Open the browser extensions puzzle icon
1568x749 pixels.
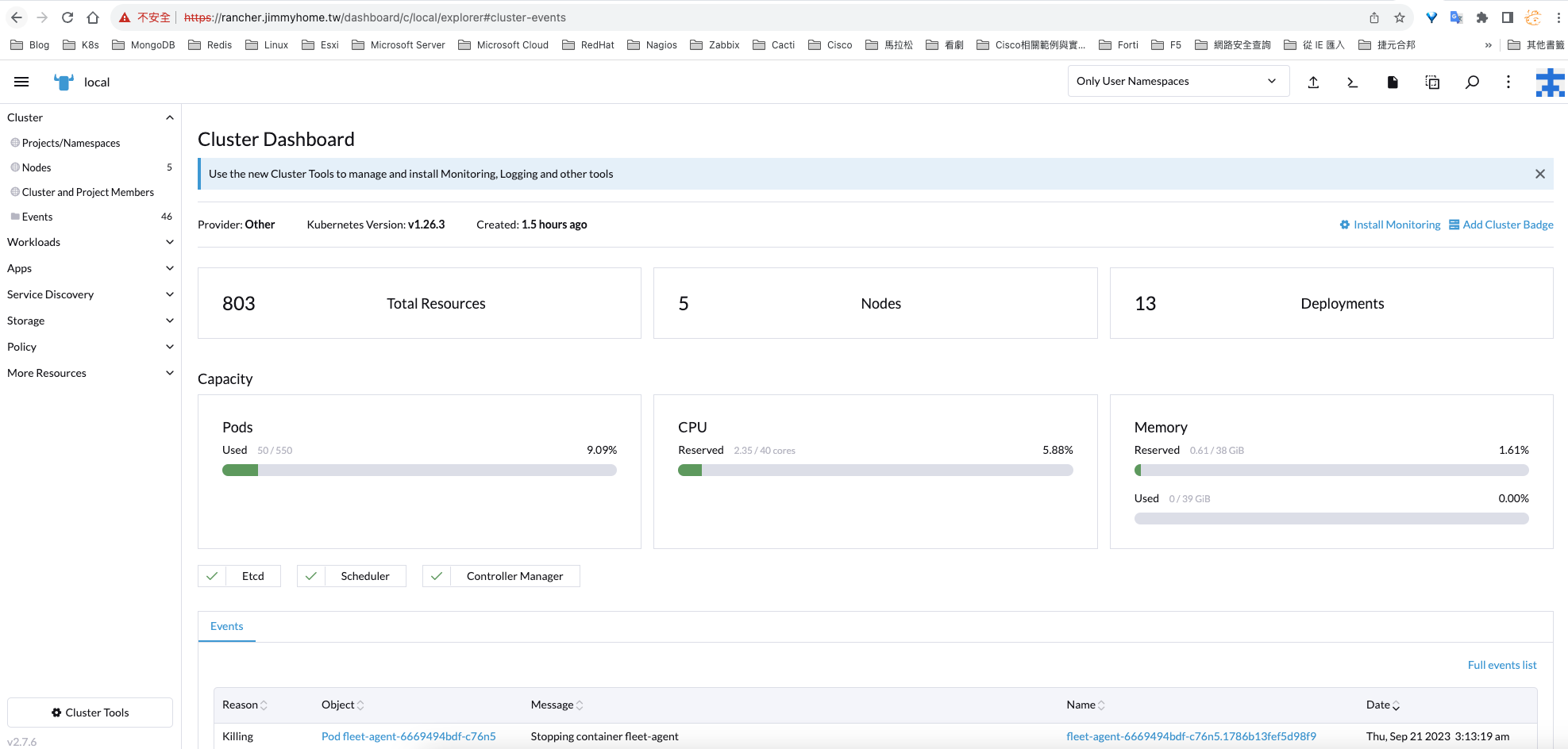point(1481,17)
